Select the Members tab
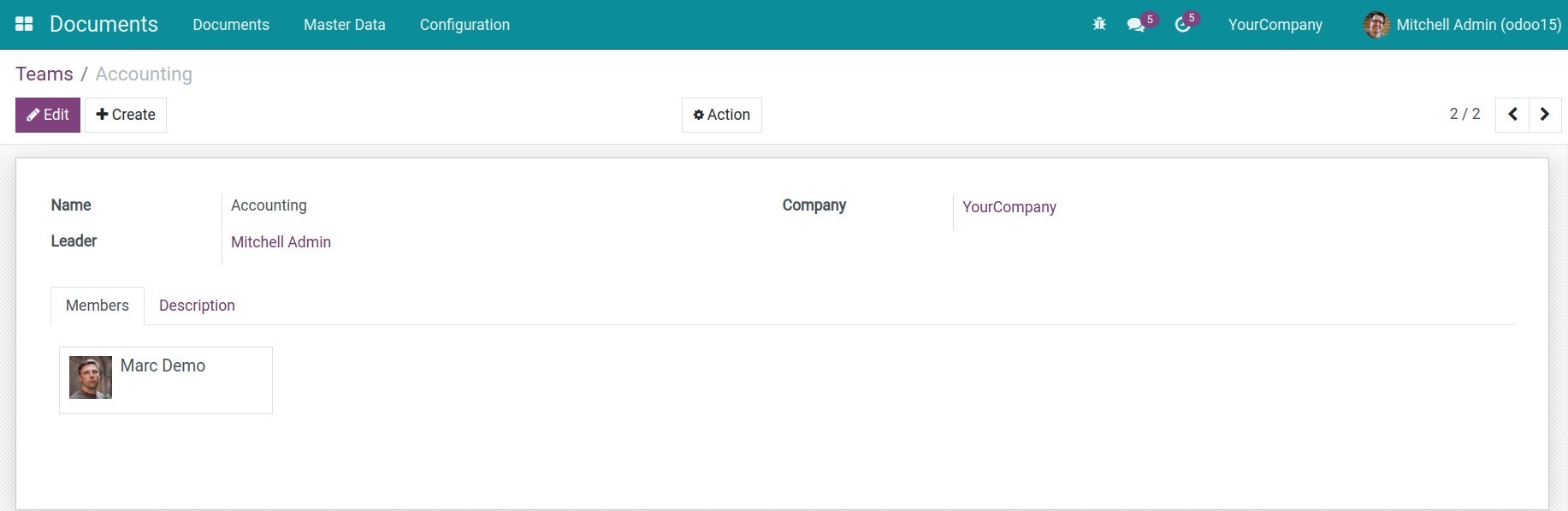Screen dimensions: 1568x511 pos(98,306)
